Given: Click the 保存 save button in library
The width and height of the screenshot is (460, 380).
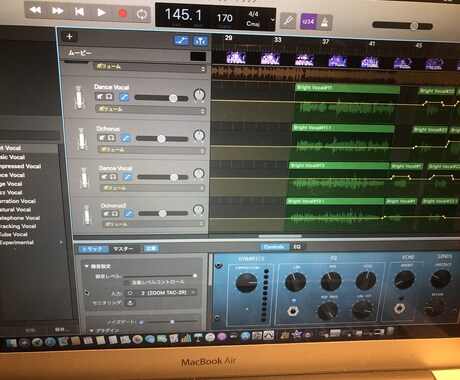Looking at the screenshot, I should tap(62, 330).
